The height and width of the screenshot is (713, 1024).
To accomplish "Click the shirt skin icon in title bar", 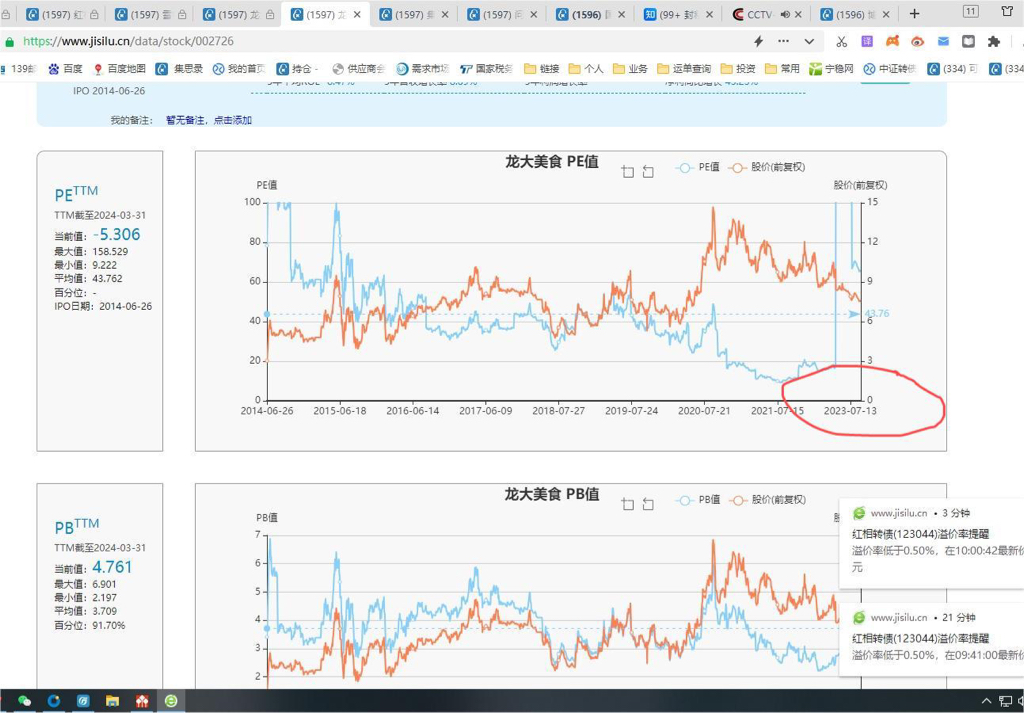I will coord(1008,11).
